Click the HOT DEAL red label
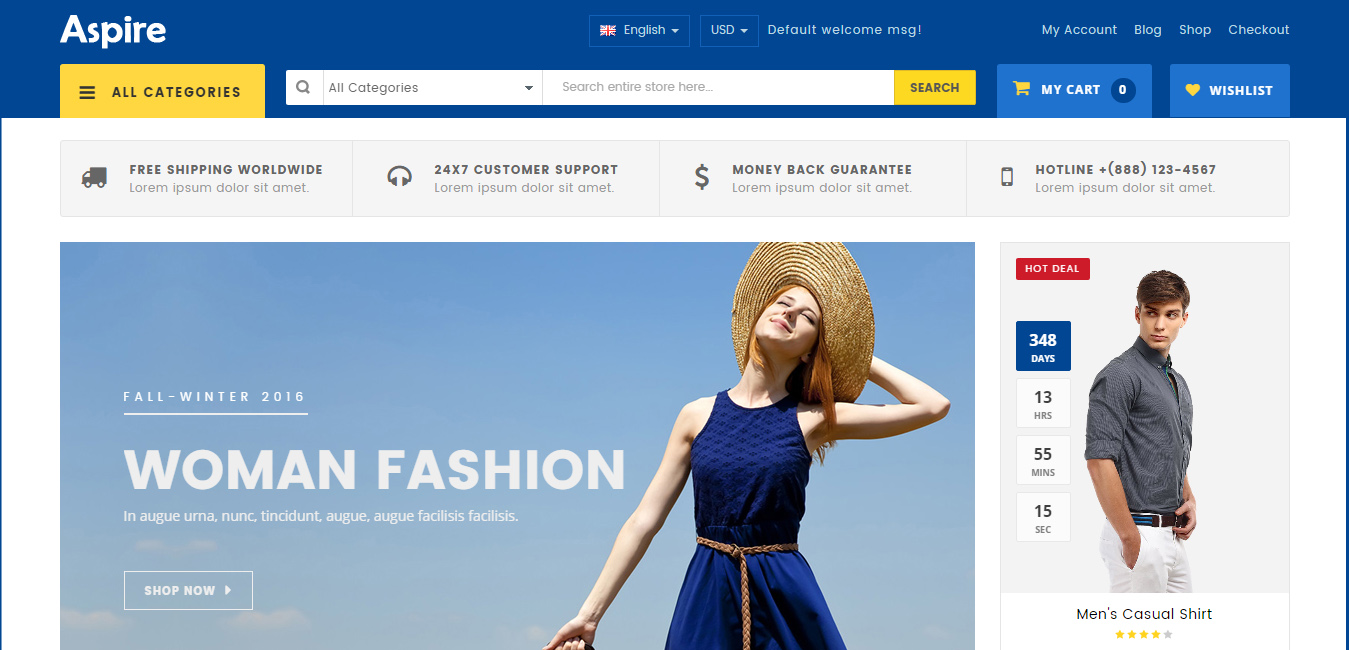The height and width of the screenshot is (650, 1349). (x=1053, y=268)
